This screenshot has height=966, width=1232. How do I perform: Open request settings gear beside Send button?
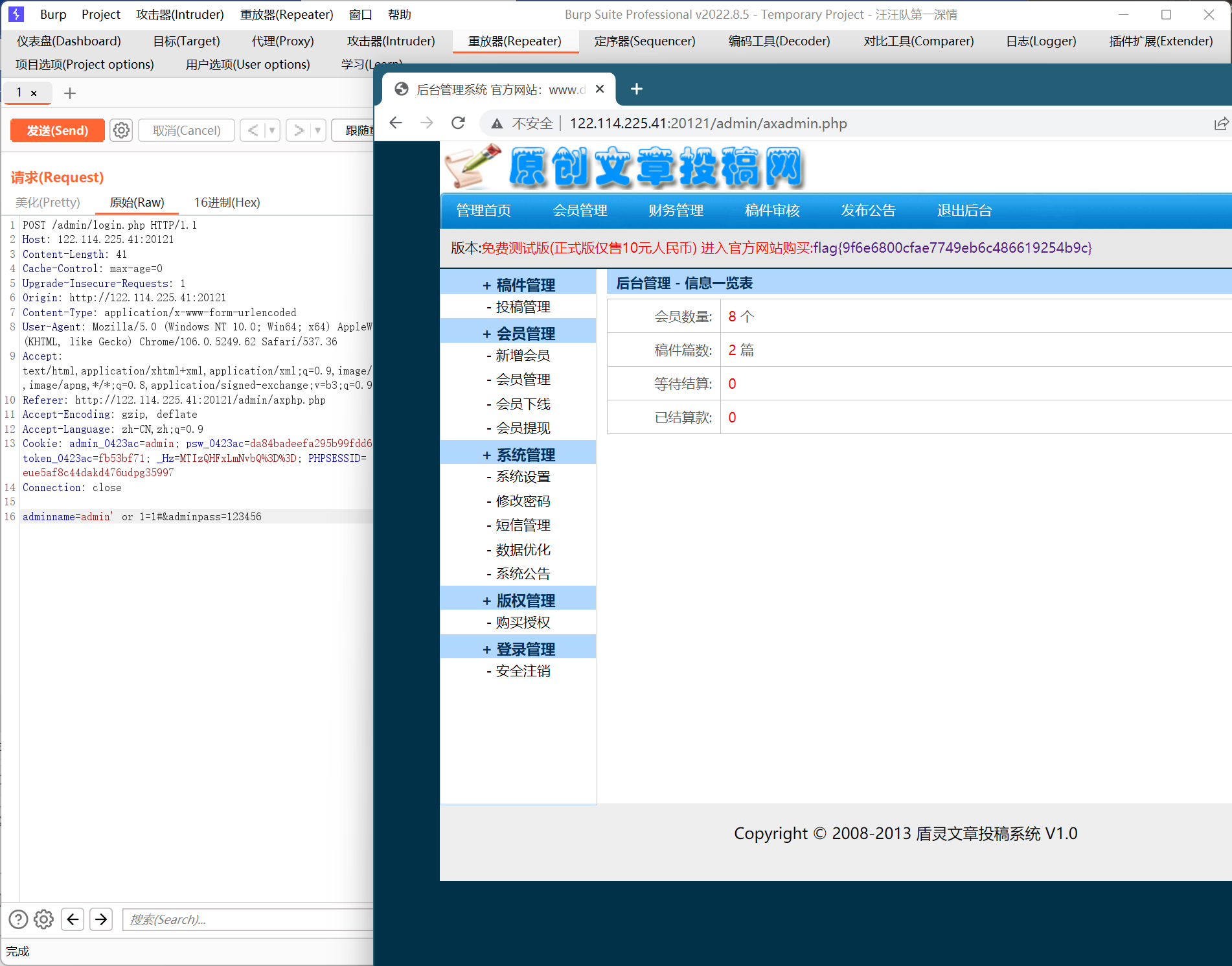coord(121,130)
